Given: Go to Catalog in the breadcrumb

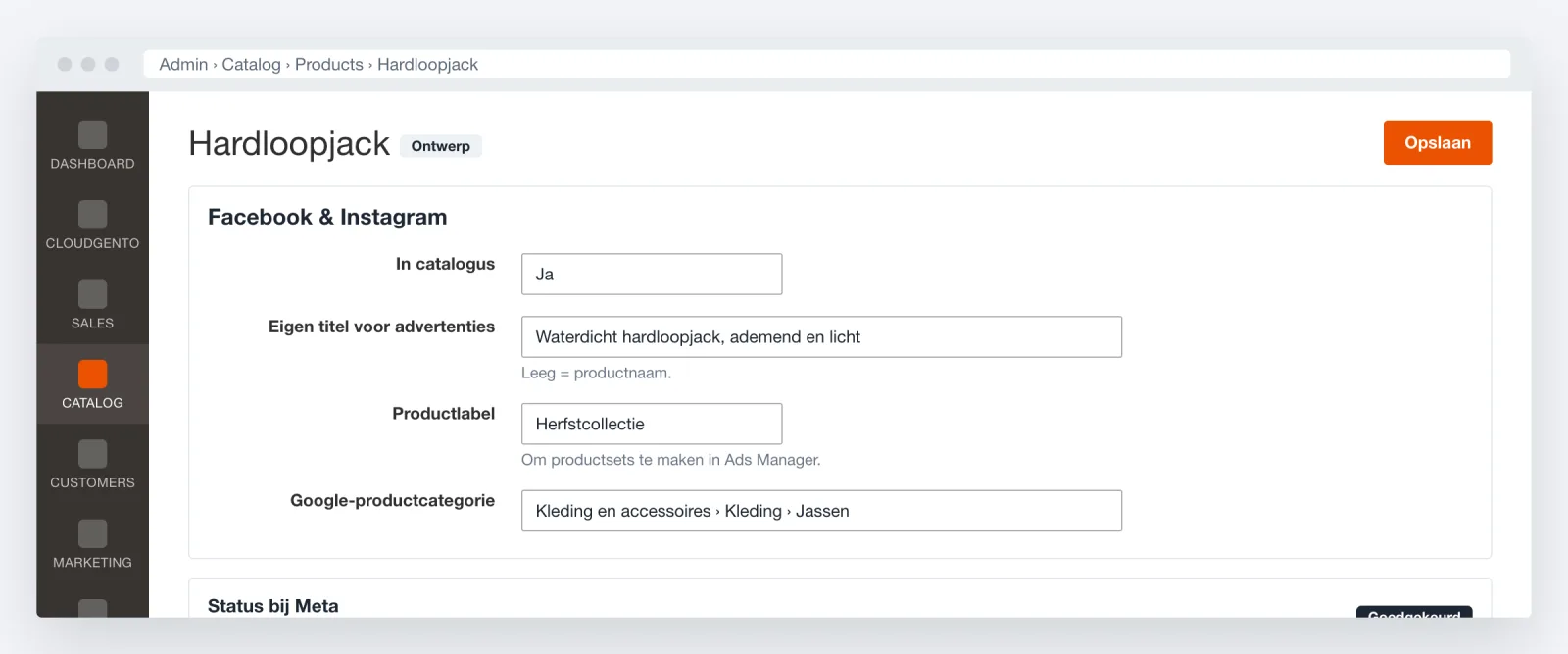Looking at the screenshot, I should [x=251, y=65].
